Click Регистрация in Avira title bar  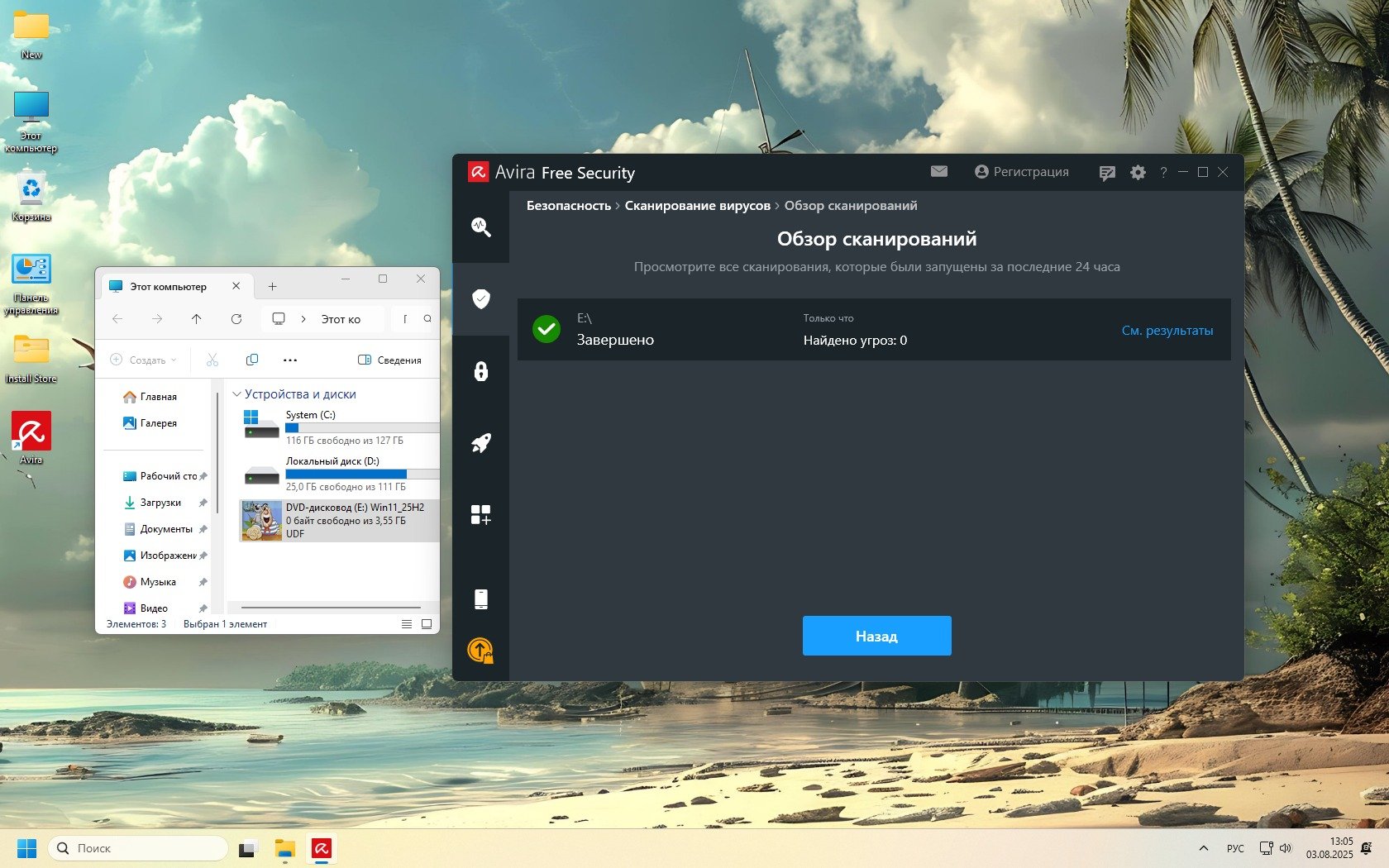(x=1022, y=171)
